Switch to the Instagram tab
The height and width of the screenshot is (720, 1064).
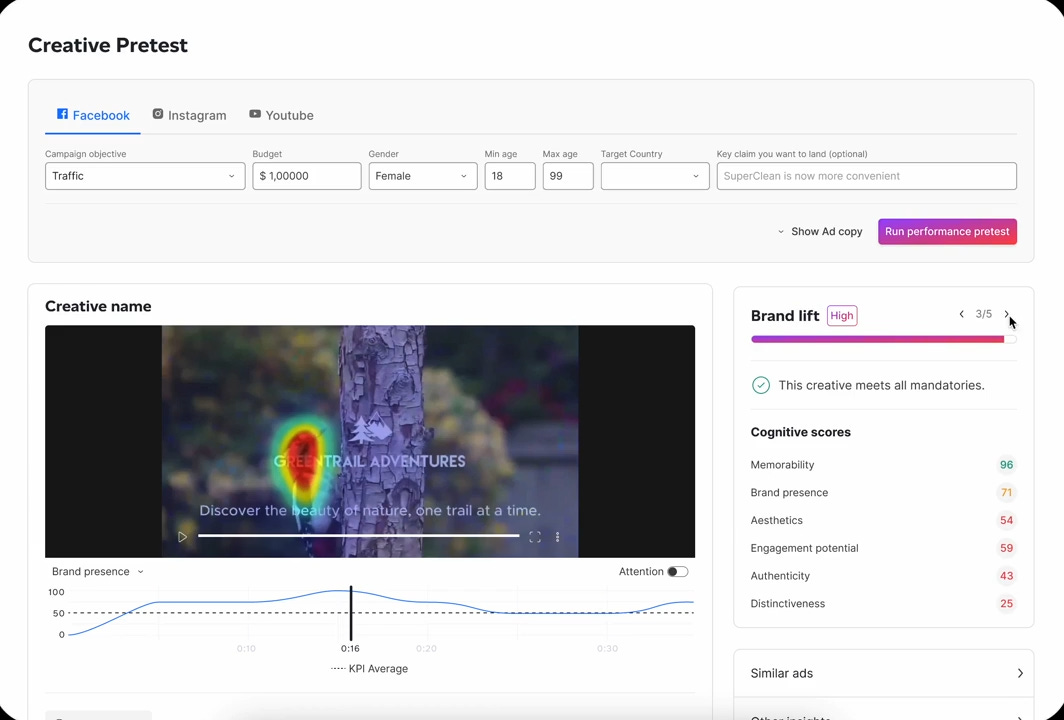click(x=189, y=115)
